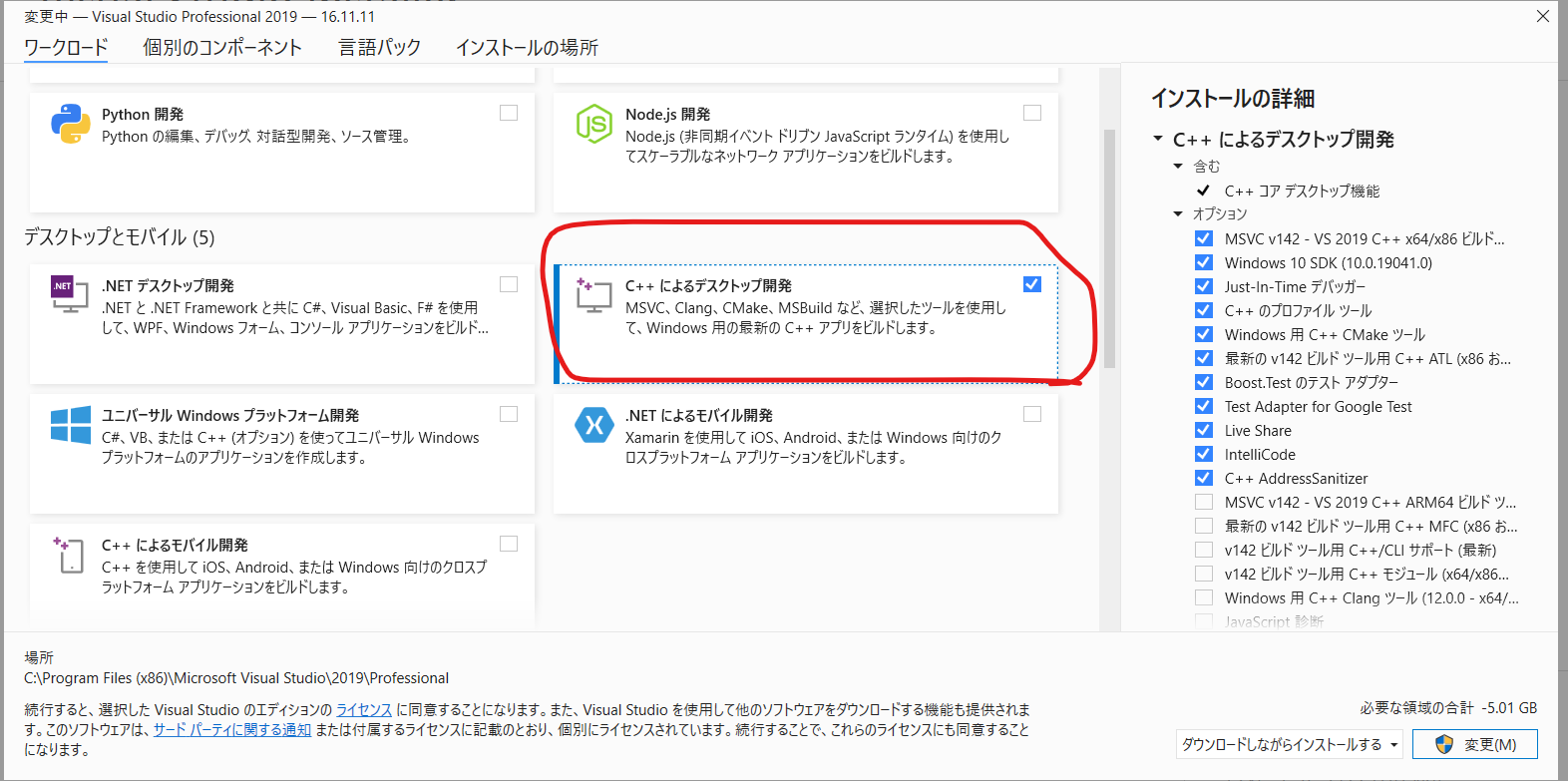Open サード パーティに関する通知 link
Screen dimensions: 1568x781
(x=232, y=729)
